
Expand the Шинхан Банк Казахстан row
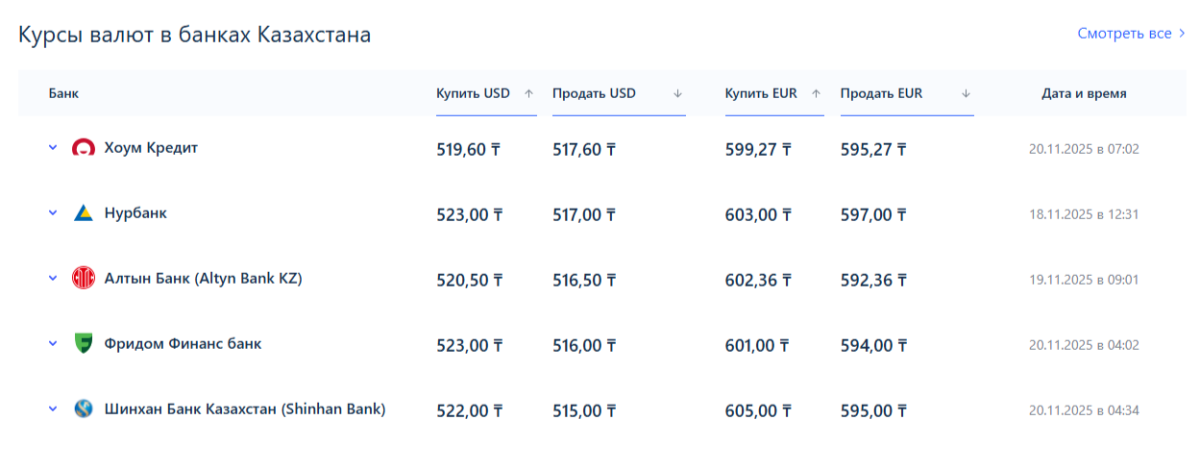[x=53, y=409]
